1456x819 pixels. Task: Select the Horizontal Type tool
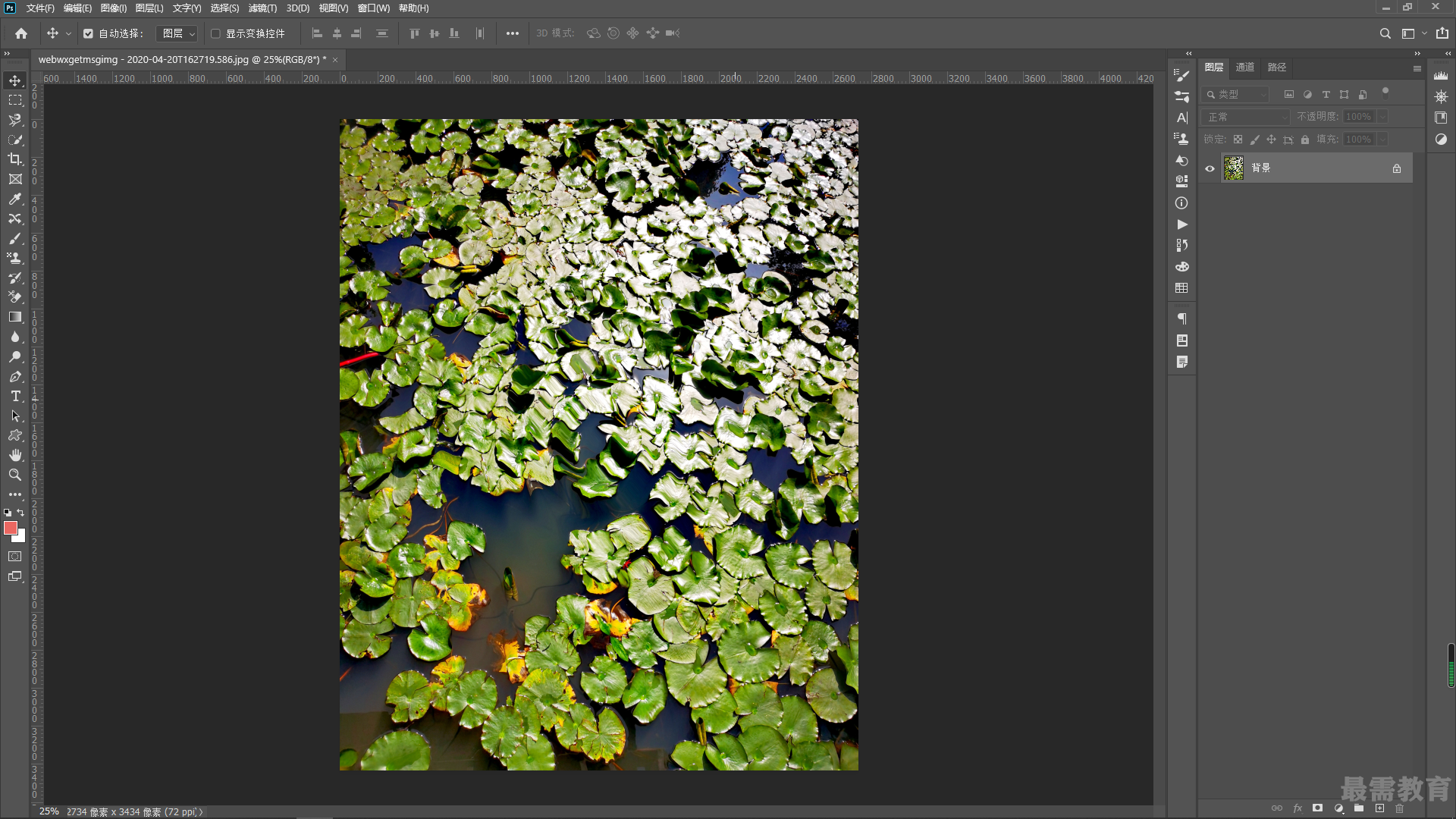click(15, 396)
